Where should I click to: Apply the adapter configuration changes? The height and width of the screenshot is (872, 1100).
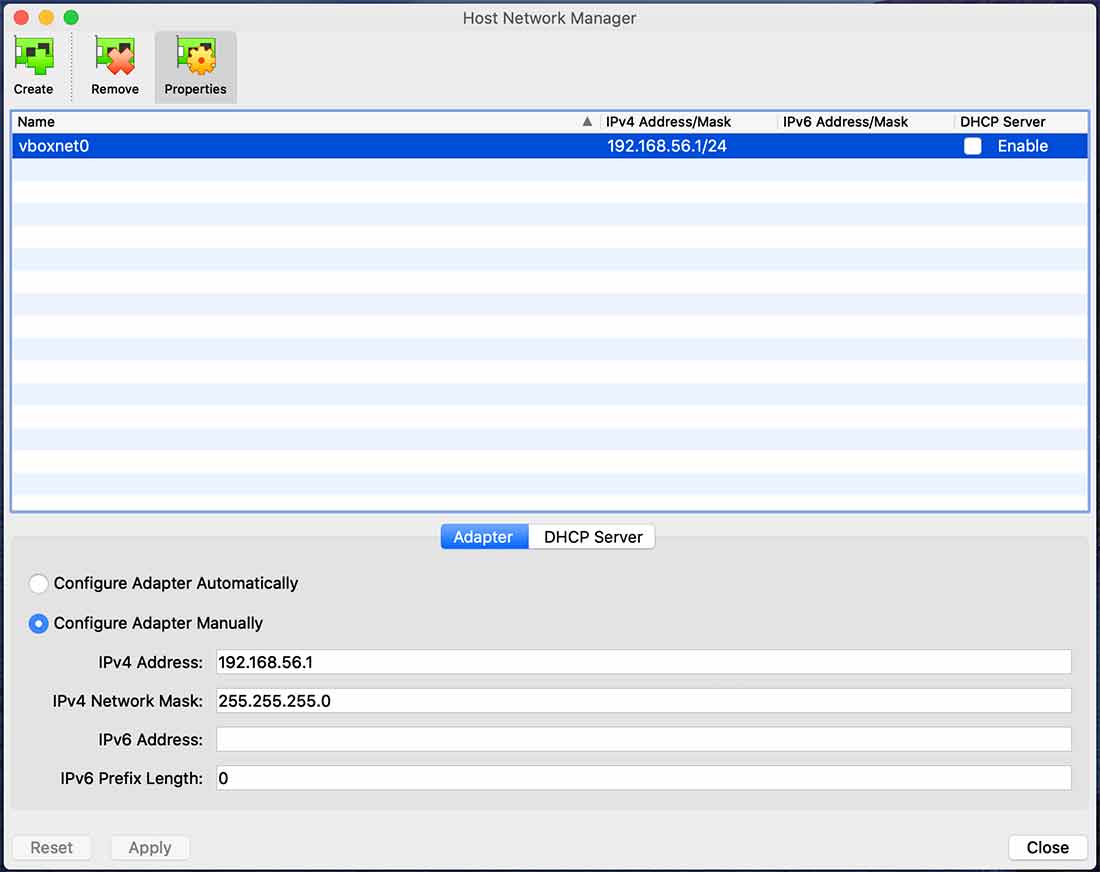click(149, 847)
